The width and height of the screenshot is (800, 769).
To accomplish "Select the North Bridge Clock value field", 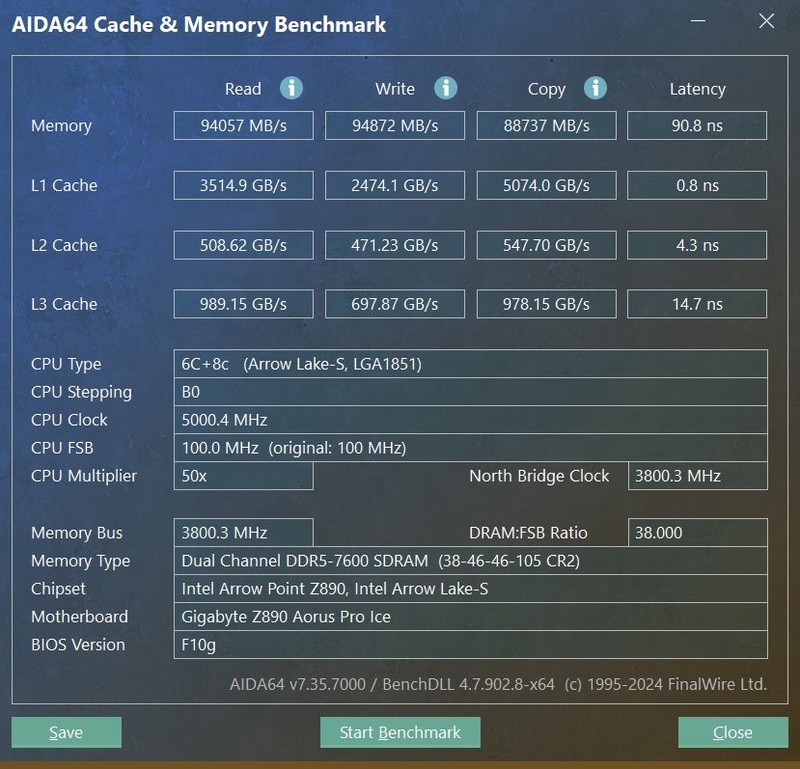I will pyautogui.click(x=696, y=476).
